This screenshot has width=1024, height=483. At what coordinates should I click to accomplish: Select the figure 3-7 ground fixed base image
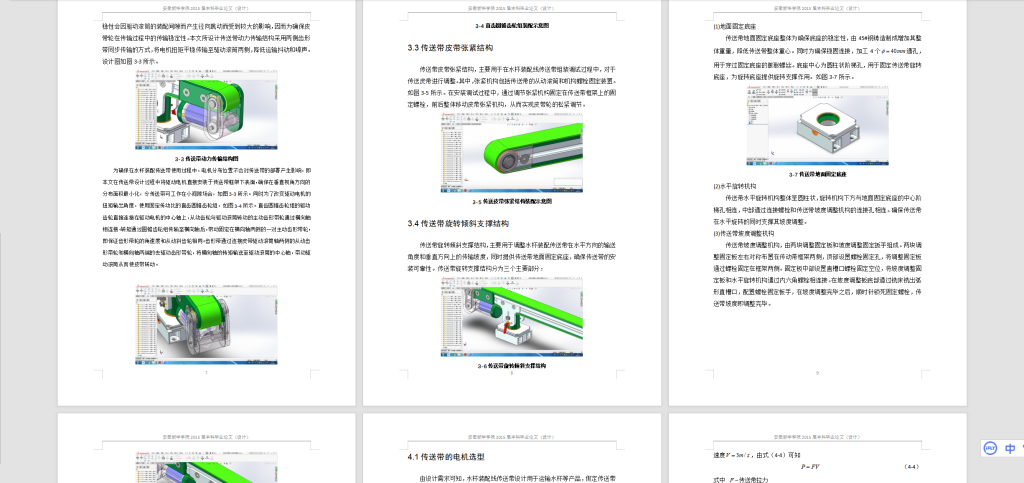pos(817,126)
